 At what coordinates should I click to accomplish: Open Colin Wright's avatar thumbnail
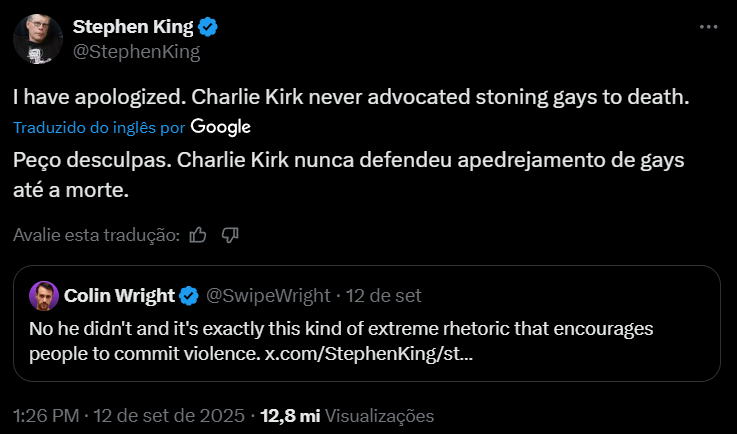(x=42, y=296)
